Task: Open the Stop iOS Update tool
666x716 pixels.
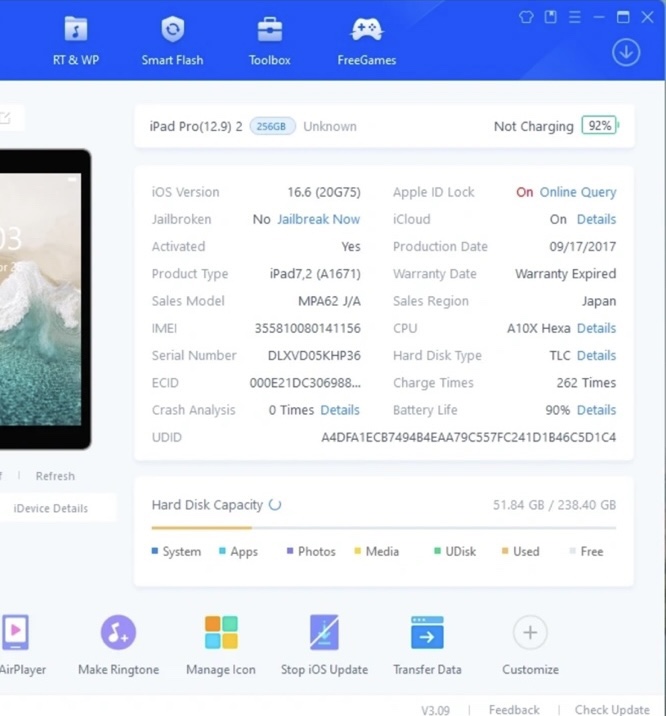Action: pos(324,644)
